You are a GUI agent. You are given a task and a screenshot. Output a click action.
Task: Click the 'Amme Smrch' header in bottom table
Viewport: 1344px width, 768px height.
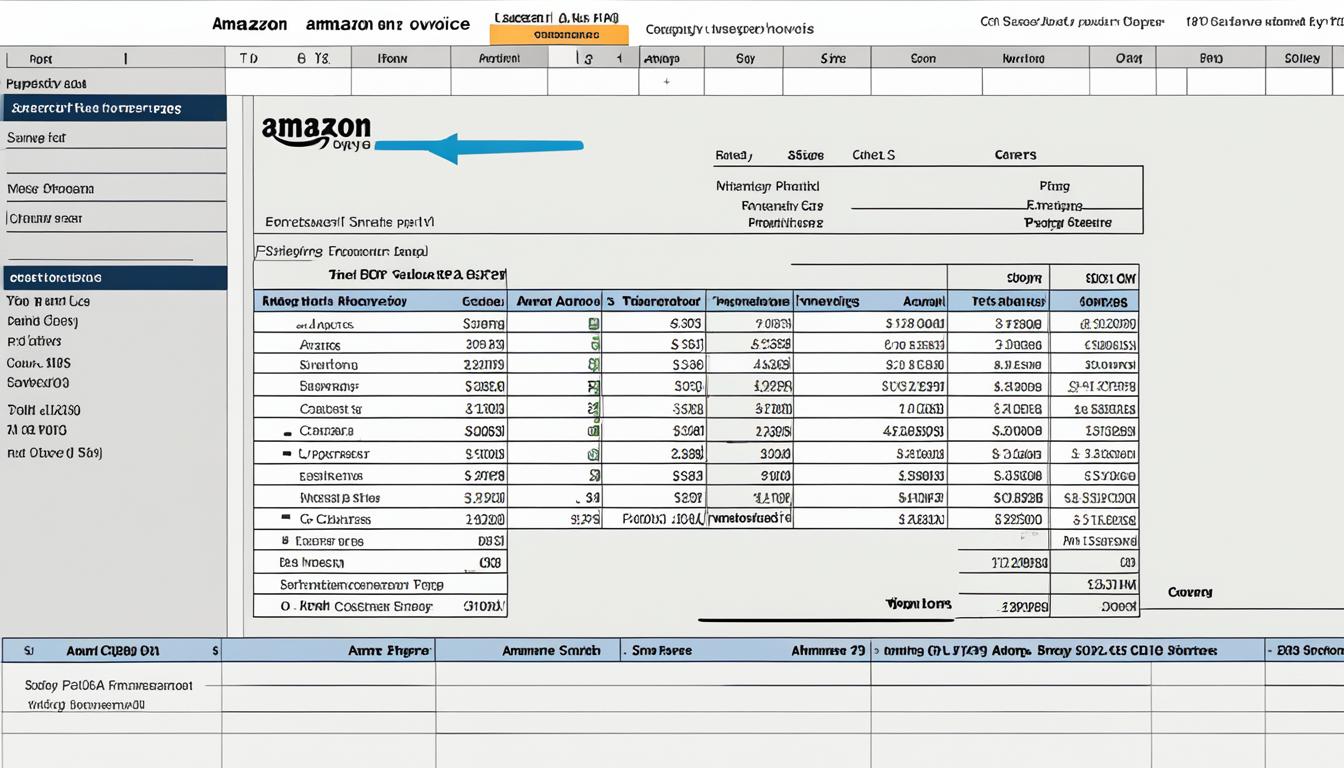point(551,651)
